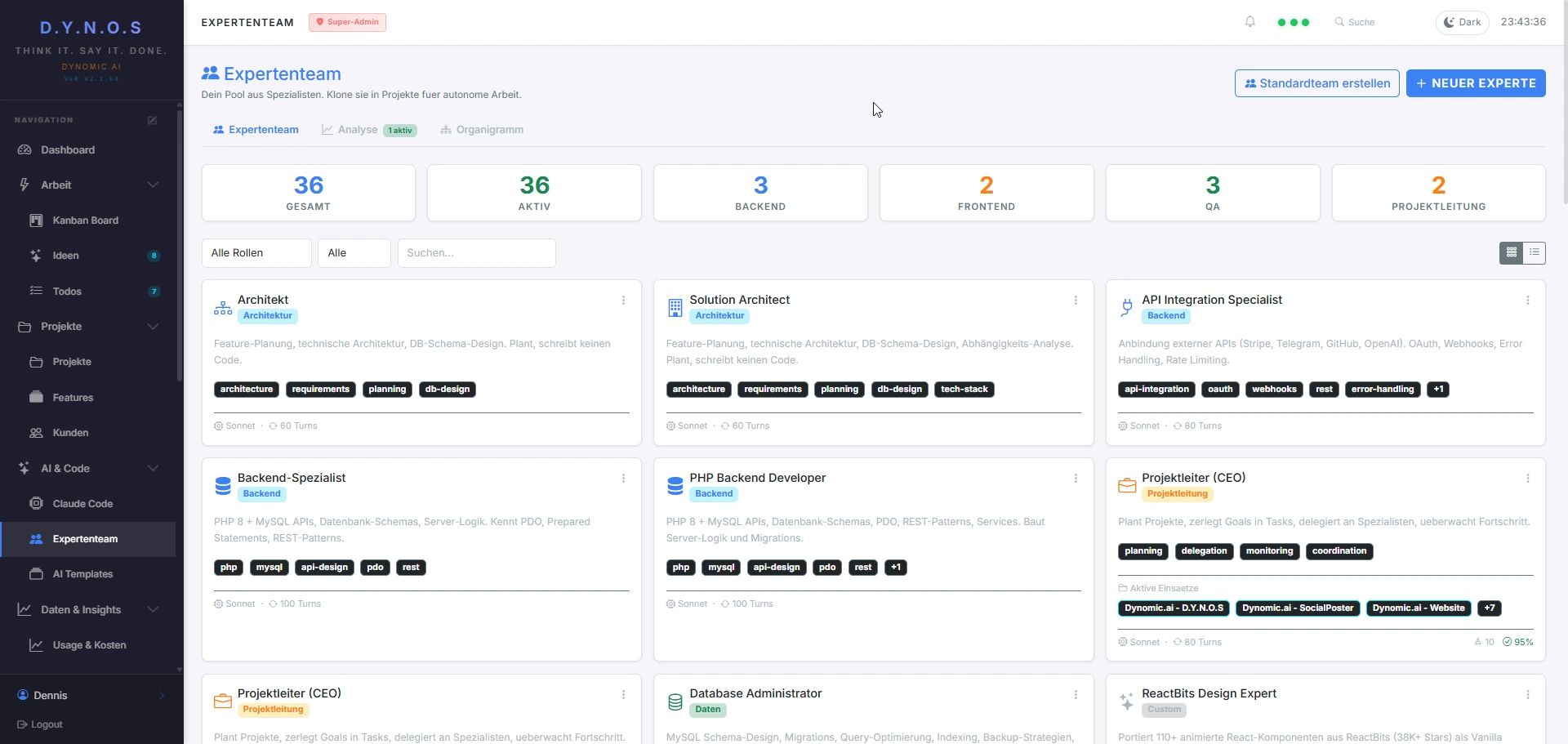Open Backend-Spezialist card three-dot menu
This screenshot has height=744, width=1568.
[x=623, y=479]
